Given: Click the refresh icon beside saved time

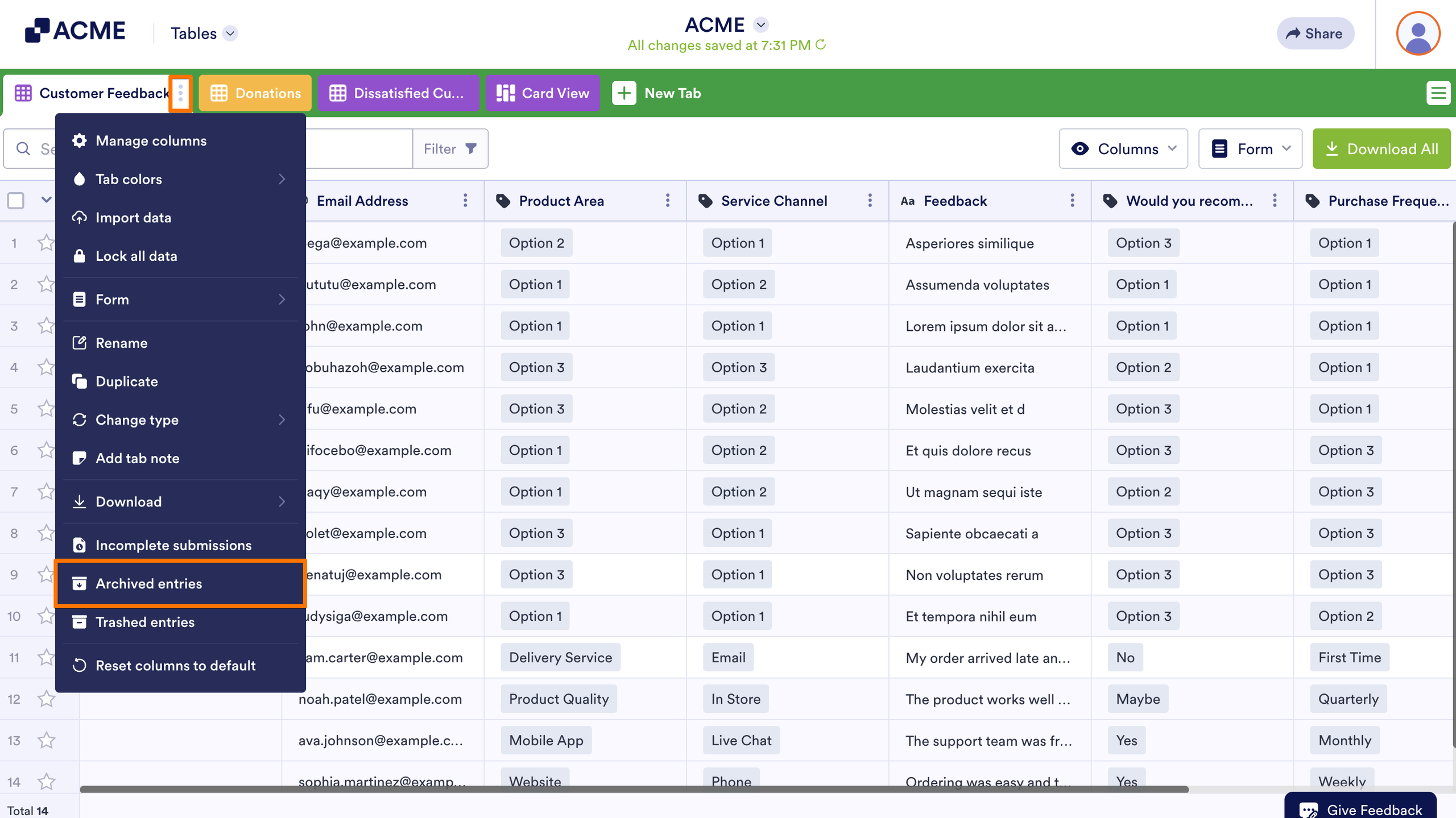Looking at the screenshot, I should pos(821,45).
